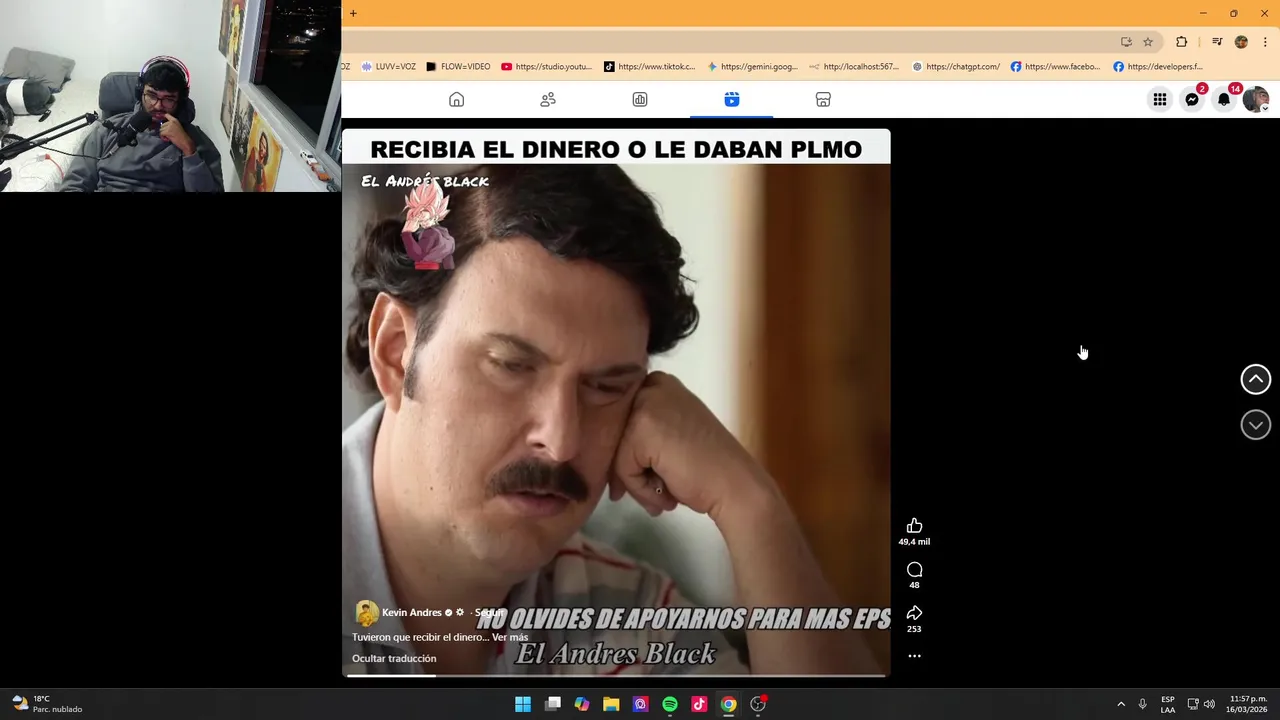Open Task View on the taskbar
This screenshot has height=720, width=1280.
pyautogui.click(x=553, y=704)
